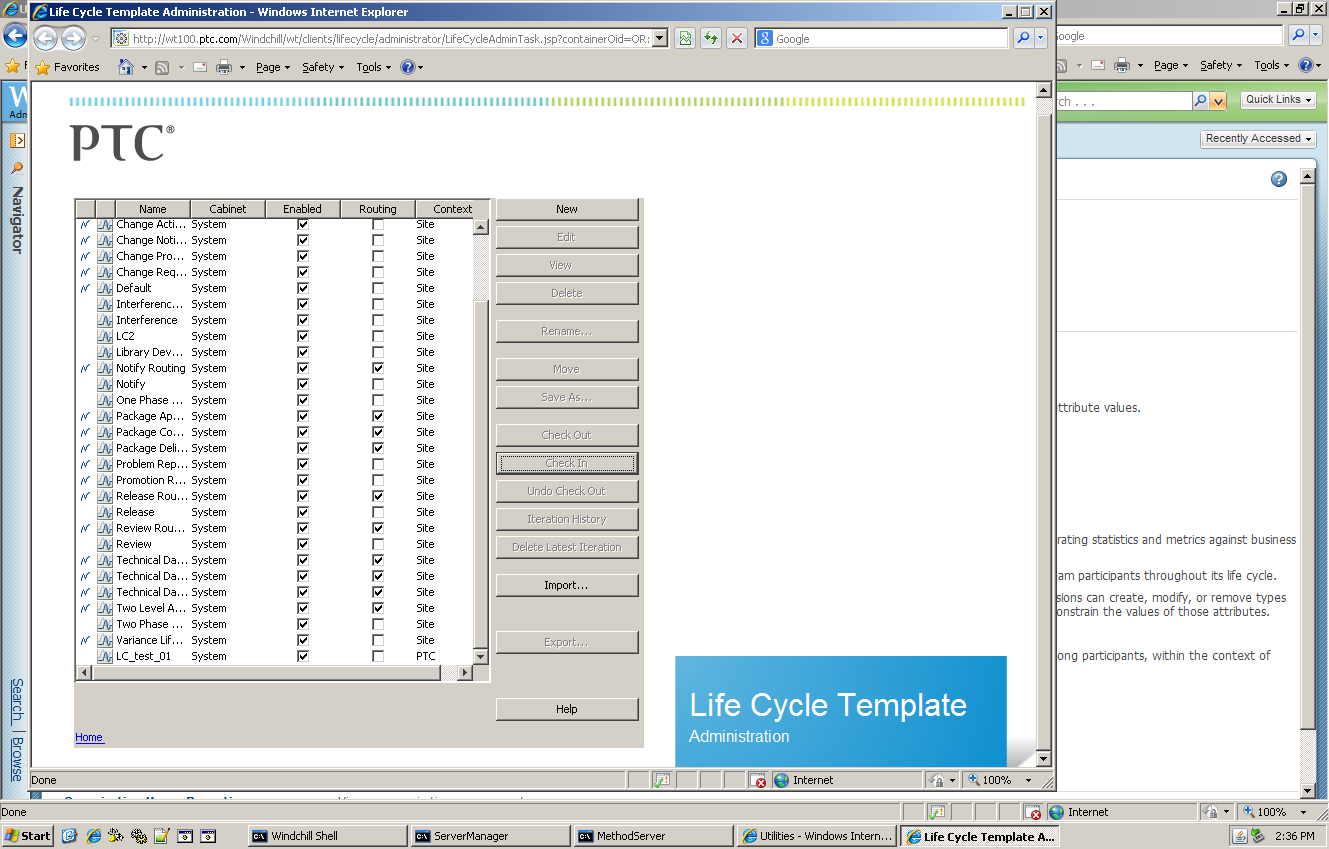Click the Import... button
The image size is (1329, 849).
567,585
